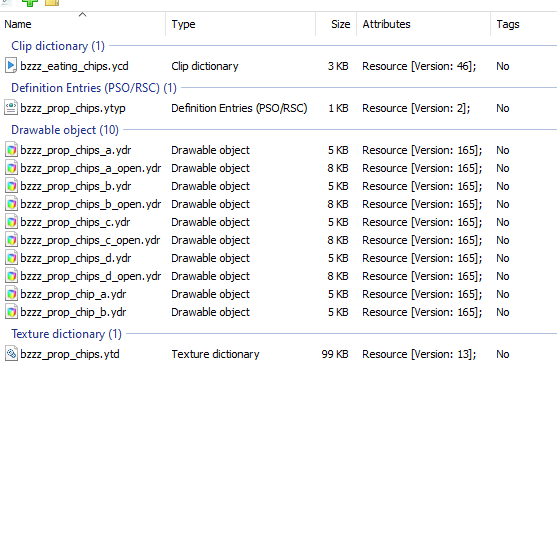Select the bzzz_eating_chips.ycd clip dictionary icon
The height and width of the screenshot is (558, 557).
pyautogui.click(x=11, y=66)
